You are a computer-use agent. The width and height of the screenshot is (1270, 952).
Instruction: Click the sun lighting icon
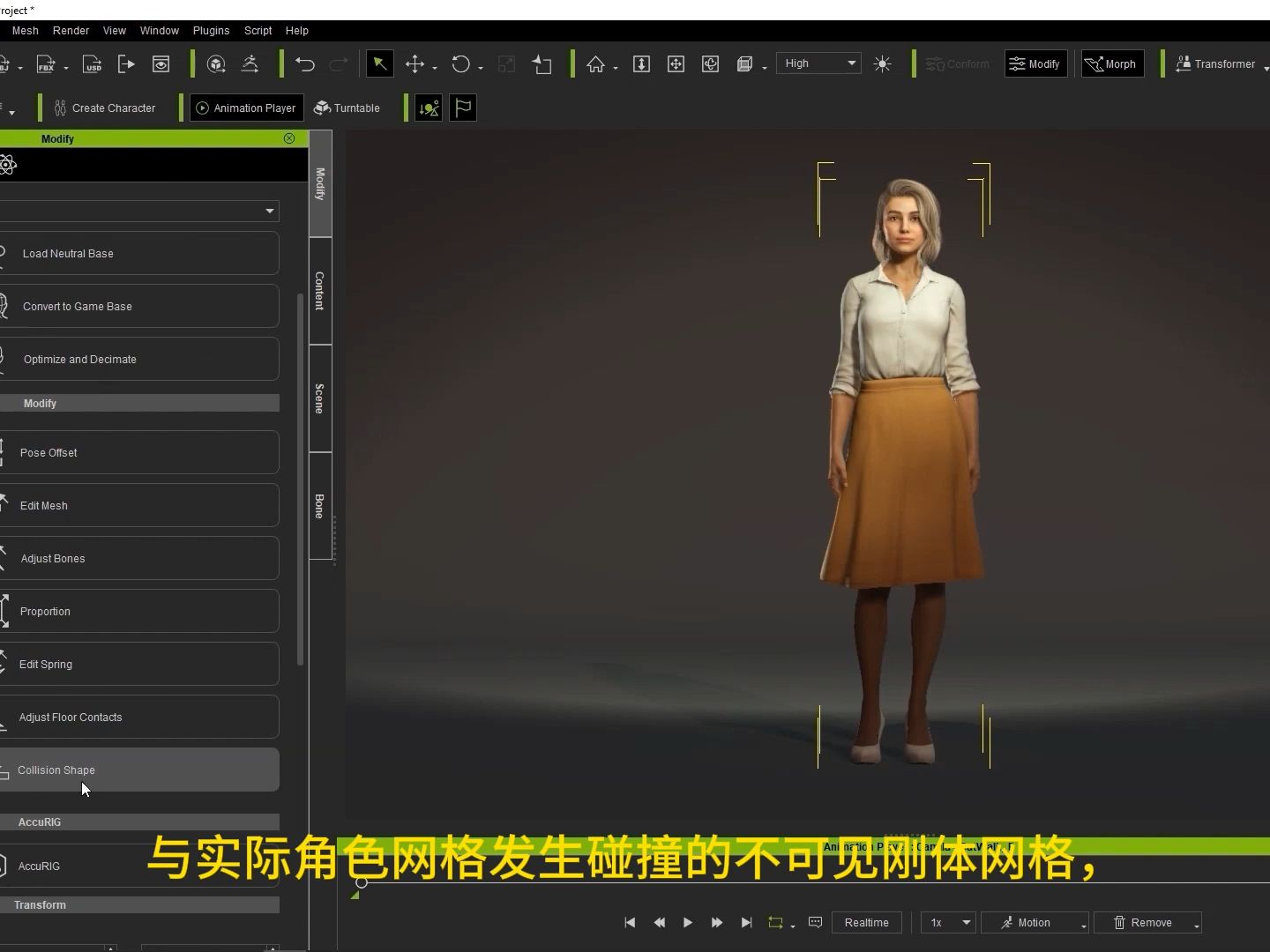(882, 64)
